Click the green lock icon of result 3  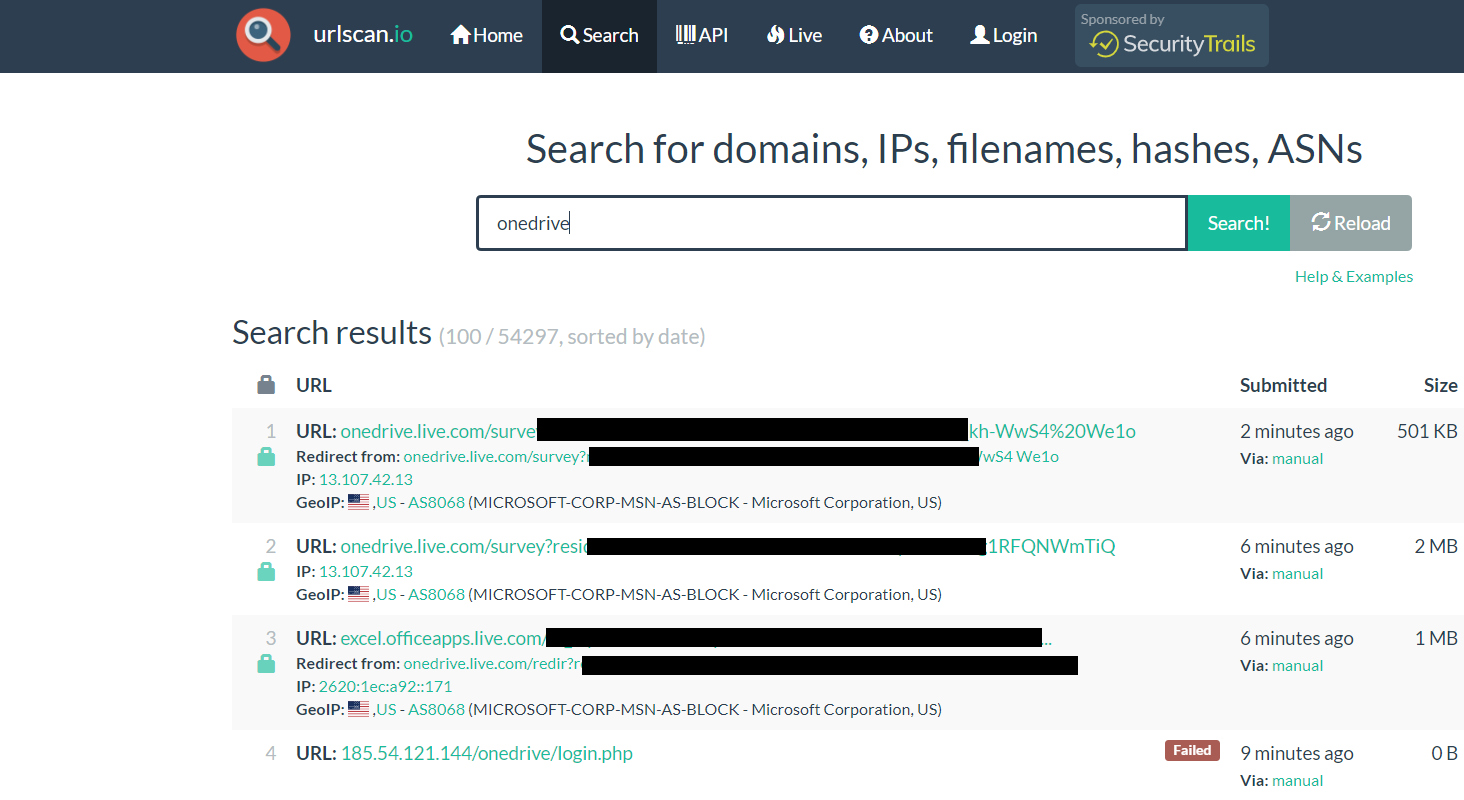pyautogui.click(x=266, y=664)
